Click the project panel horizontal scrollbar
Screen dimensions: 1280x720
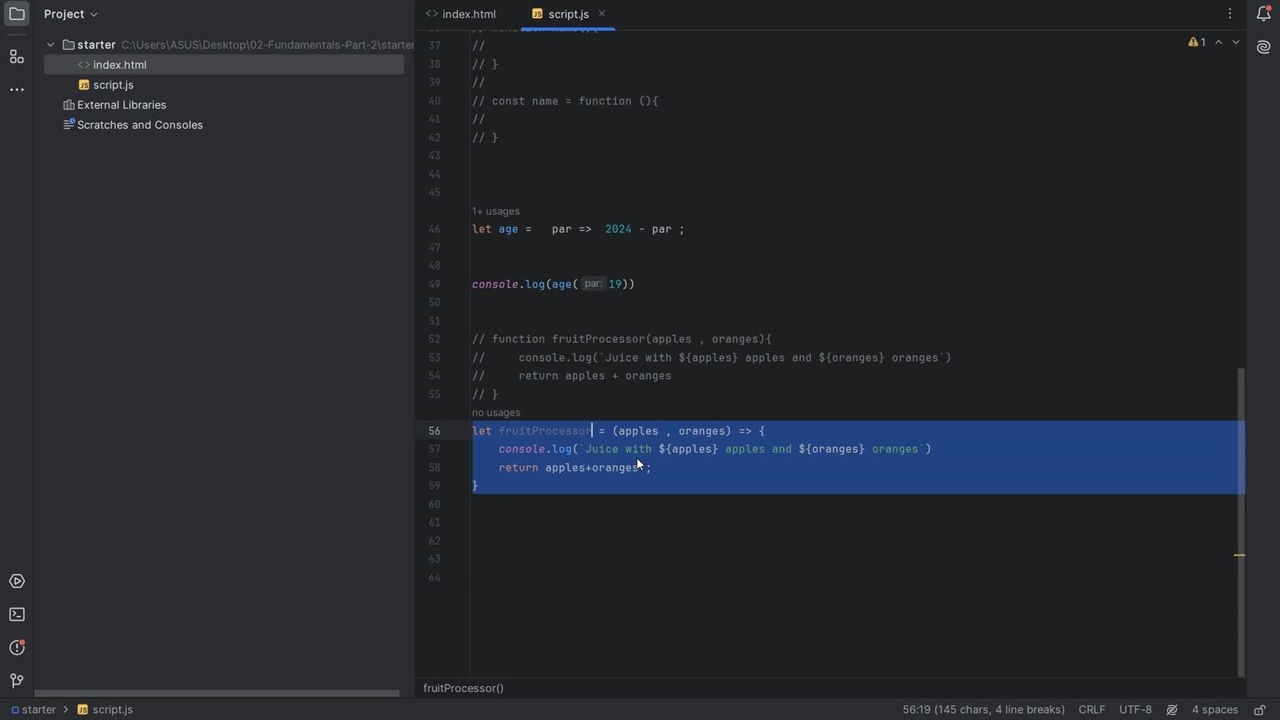click(217, 693)
